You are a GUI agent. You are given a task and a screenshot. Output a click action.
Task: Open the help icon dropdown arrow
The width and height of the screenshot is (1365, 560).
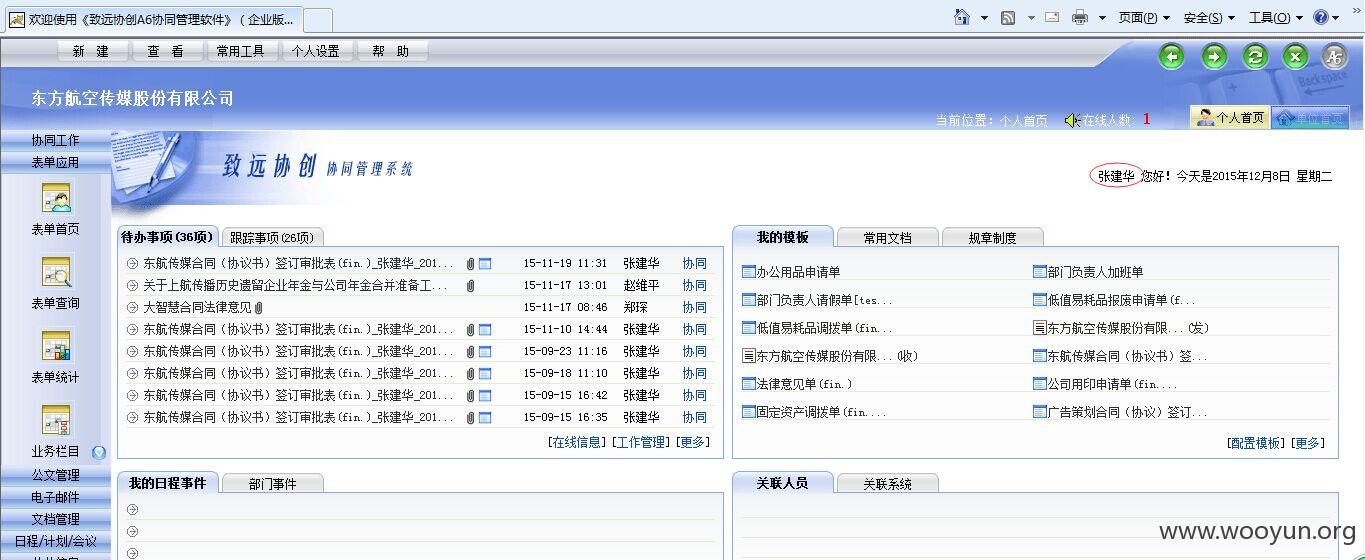1335,18
